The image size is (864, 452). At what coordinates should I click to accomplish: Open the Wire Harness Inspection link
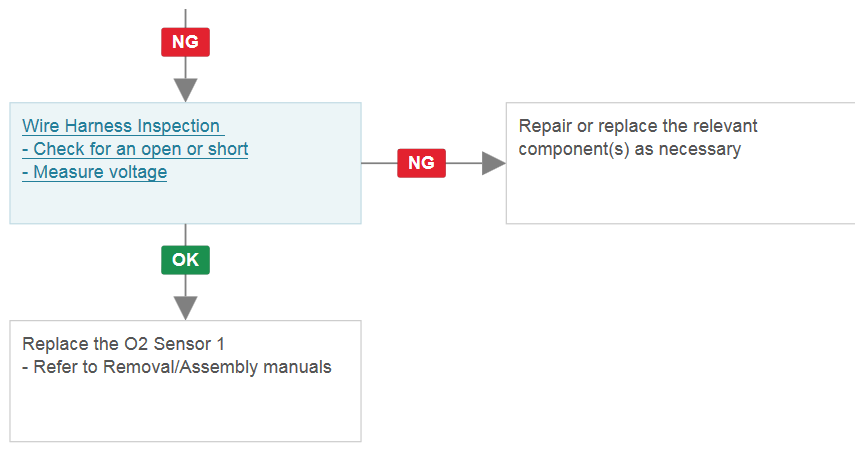pyautogui.click(x=123, y=126)
